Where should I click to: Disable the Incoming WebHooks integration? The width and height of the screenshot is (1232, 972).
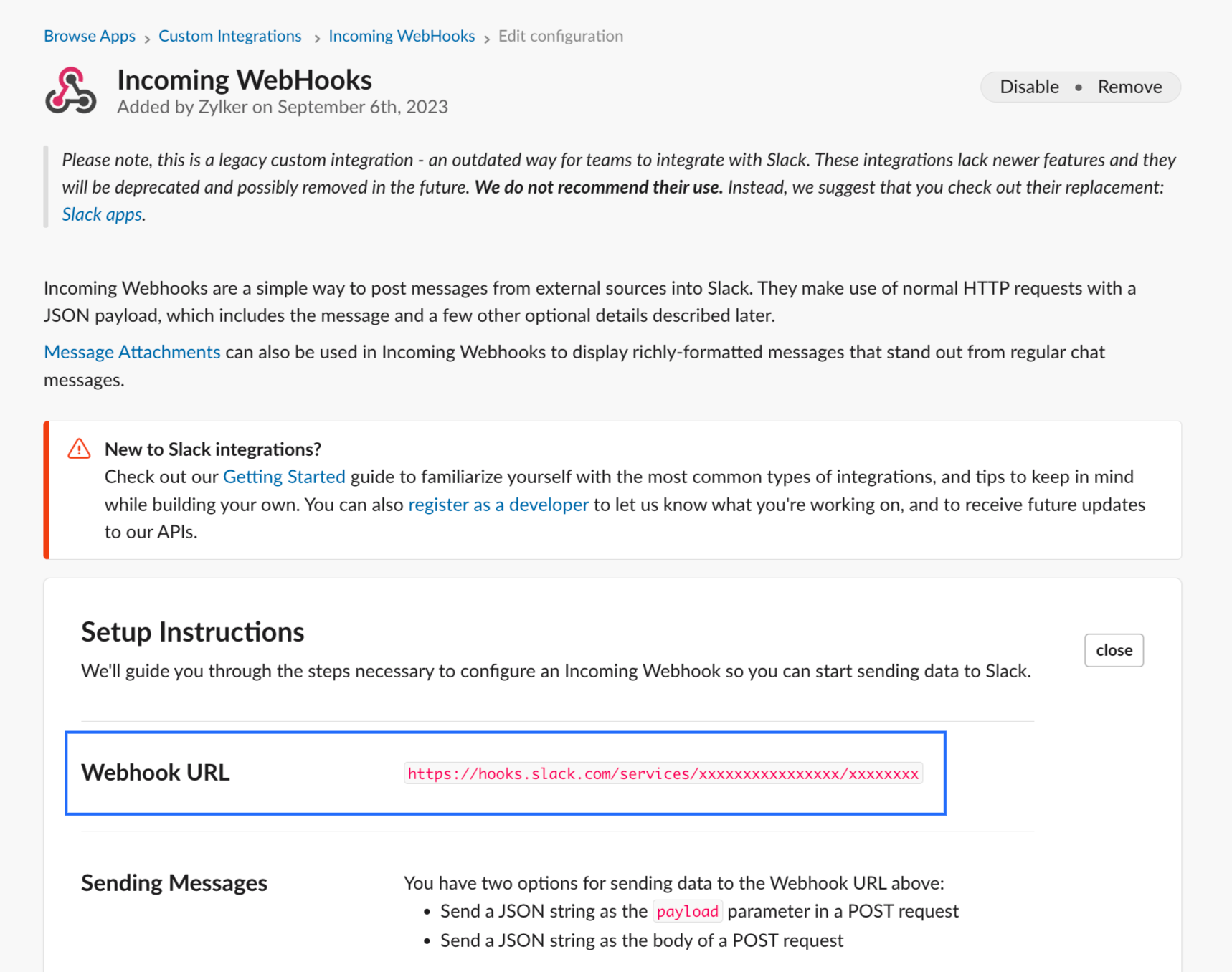(x=1029, y=86)
